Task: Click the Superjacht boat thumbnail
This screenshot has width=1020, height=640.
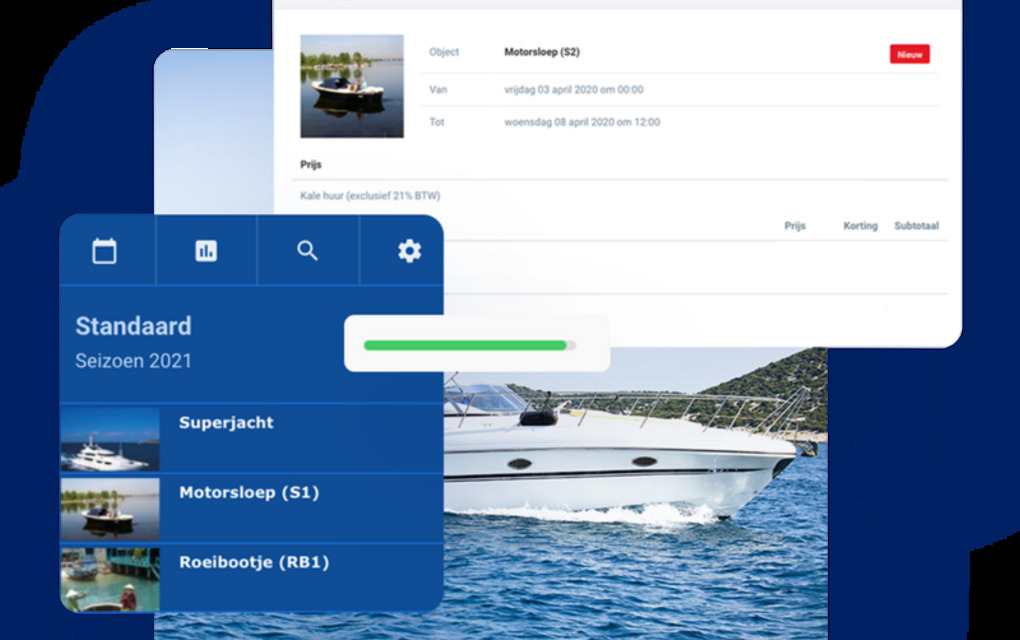Action: click(110, 439)
